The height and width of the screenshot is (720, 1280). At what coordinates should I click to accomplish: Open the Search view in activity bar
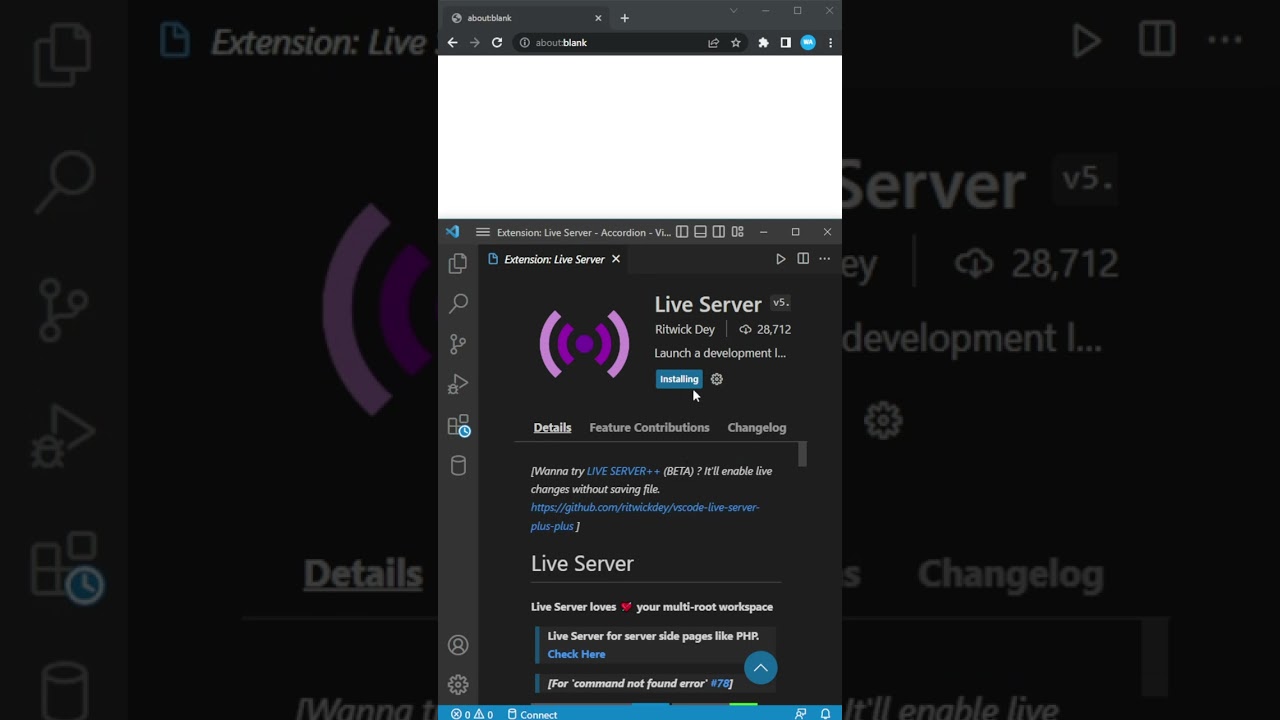(x=458, y=303)
